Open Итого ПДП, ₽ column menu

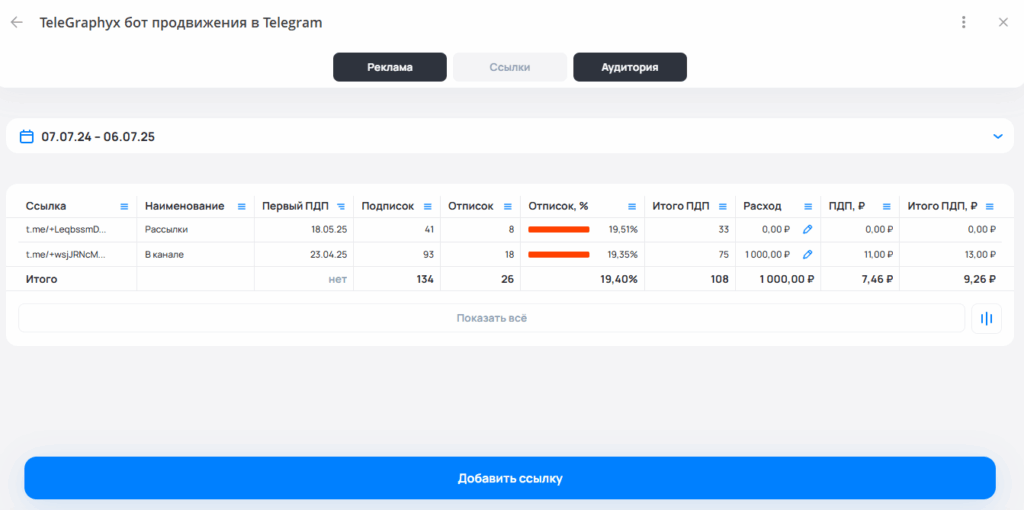click(x=991, y=206)
